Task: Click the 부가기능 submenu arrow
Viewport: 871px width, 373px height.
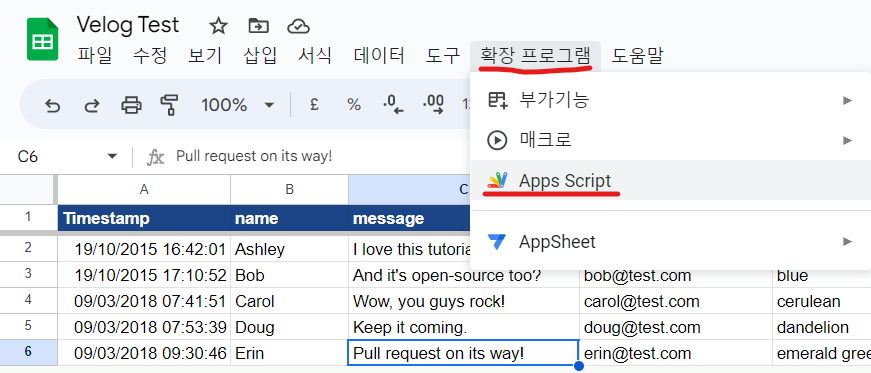Action: click(847, 100)
